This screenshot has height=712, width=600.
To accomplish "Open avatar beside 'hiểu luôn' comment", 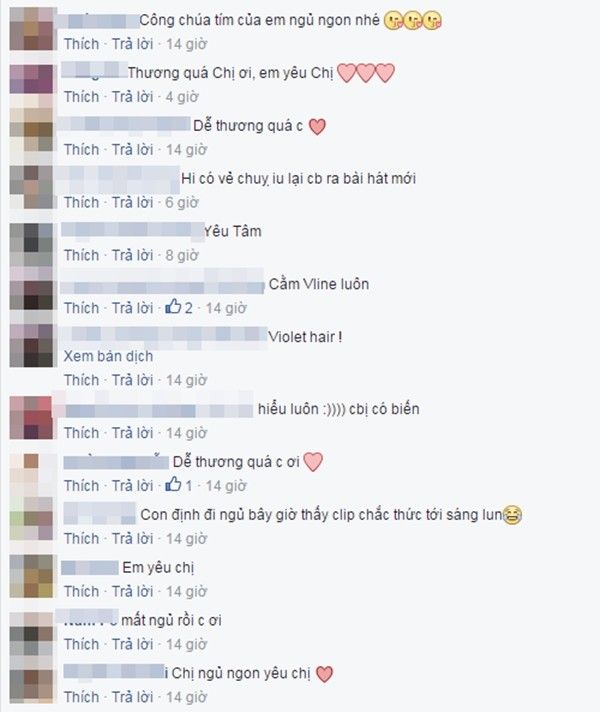I will [31, 417].
